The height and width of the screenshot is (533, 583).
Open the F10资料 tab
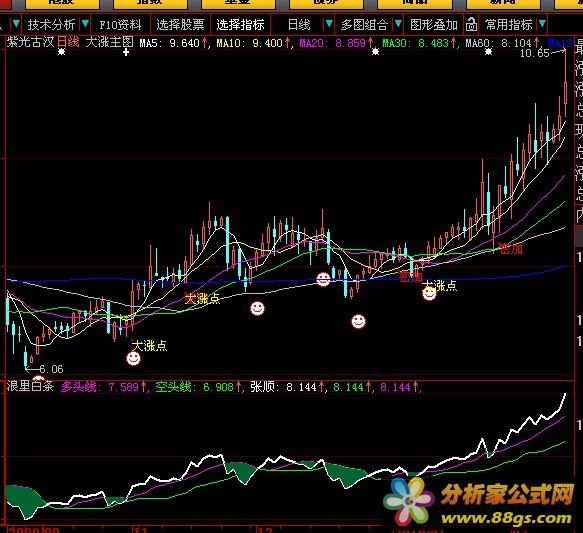(120, 25)
